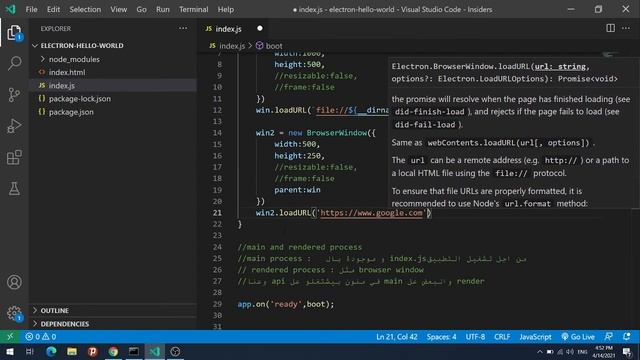Split the editor to the right

point(610,28)
